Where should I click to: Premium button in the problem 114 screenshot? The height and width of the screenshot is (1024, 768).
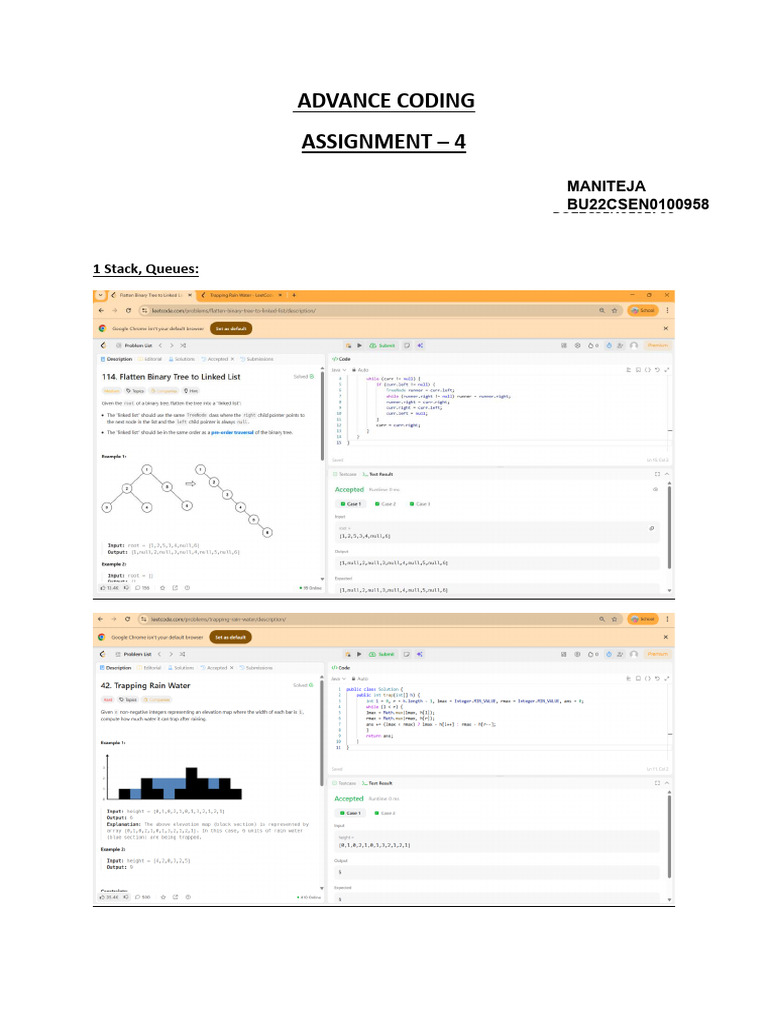point(657,345)
